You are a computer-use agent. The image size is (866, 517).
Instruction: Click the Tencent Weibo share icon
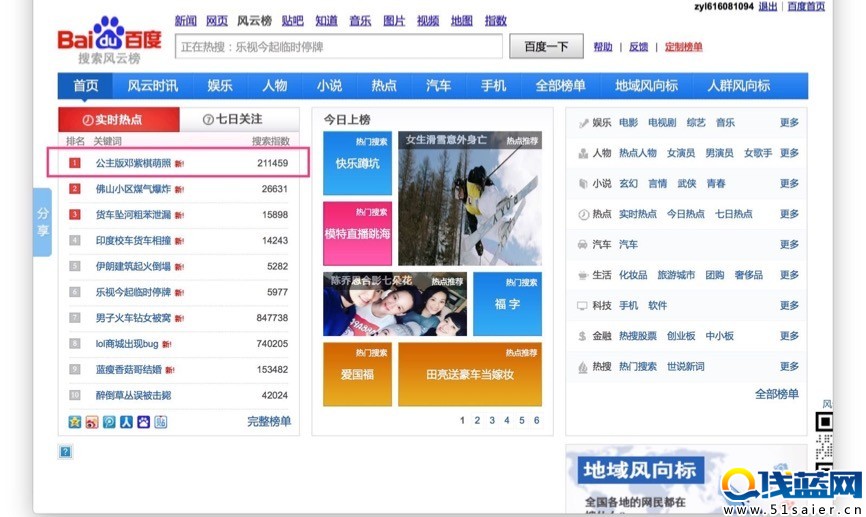click(x=109, y=422)
